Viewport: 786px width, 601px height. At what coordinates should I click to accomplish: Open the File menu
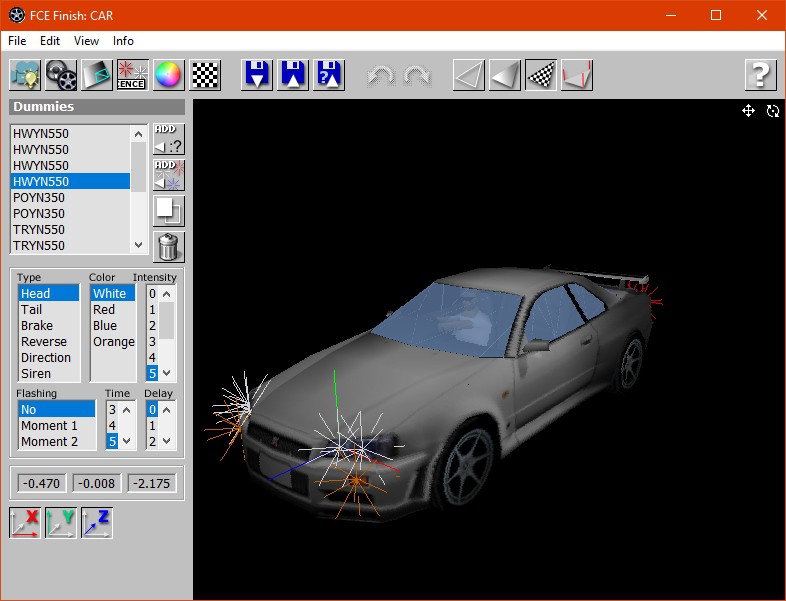17,41
